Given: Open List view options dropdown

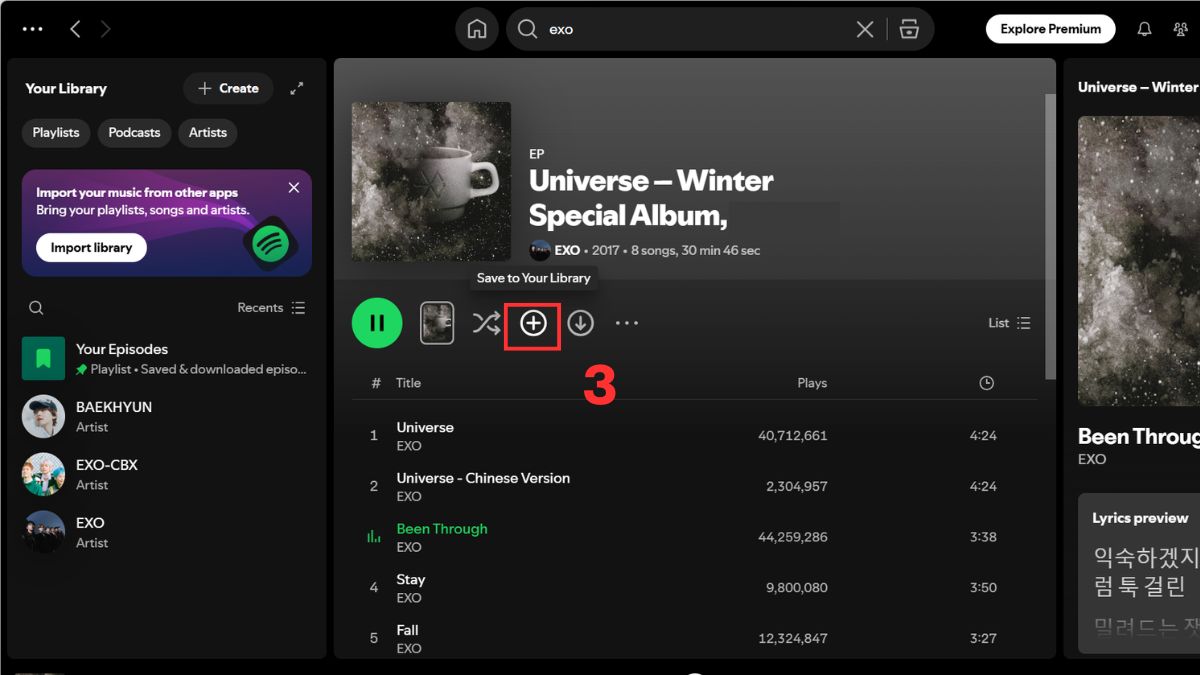Looking at the screenshot, I should tap(1009, 323).
